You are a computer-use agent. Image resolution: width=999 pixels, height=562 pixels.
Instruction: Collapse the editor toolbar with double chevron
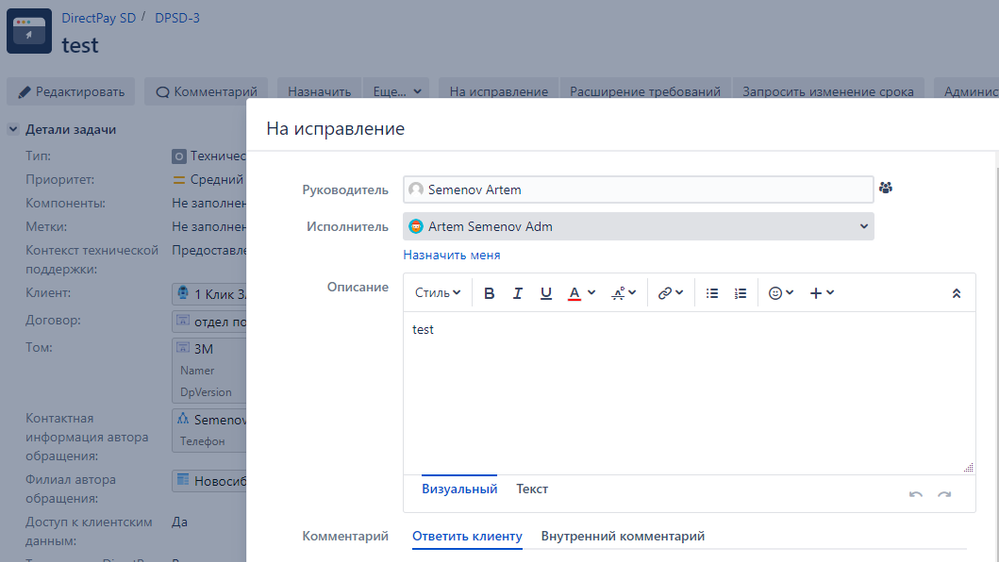(956, 294)
